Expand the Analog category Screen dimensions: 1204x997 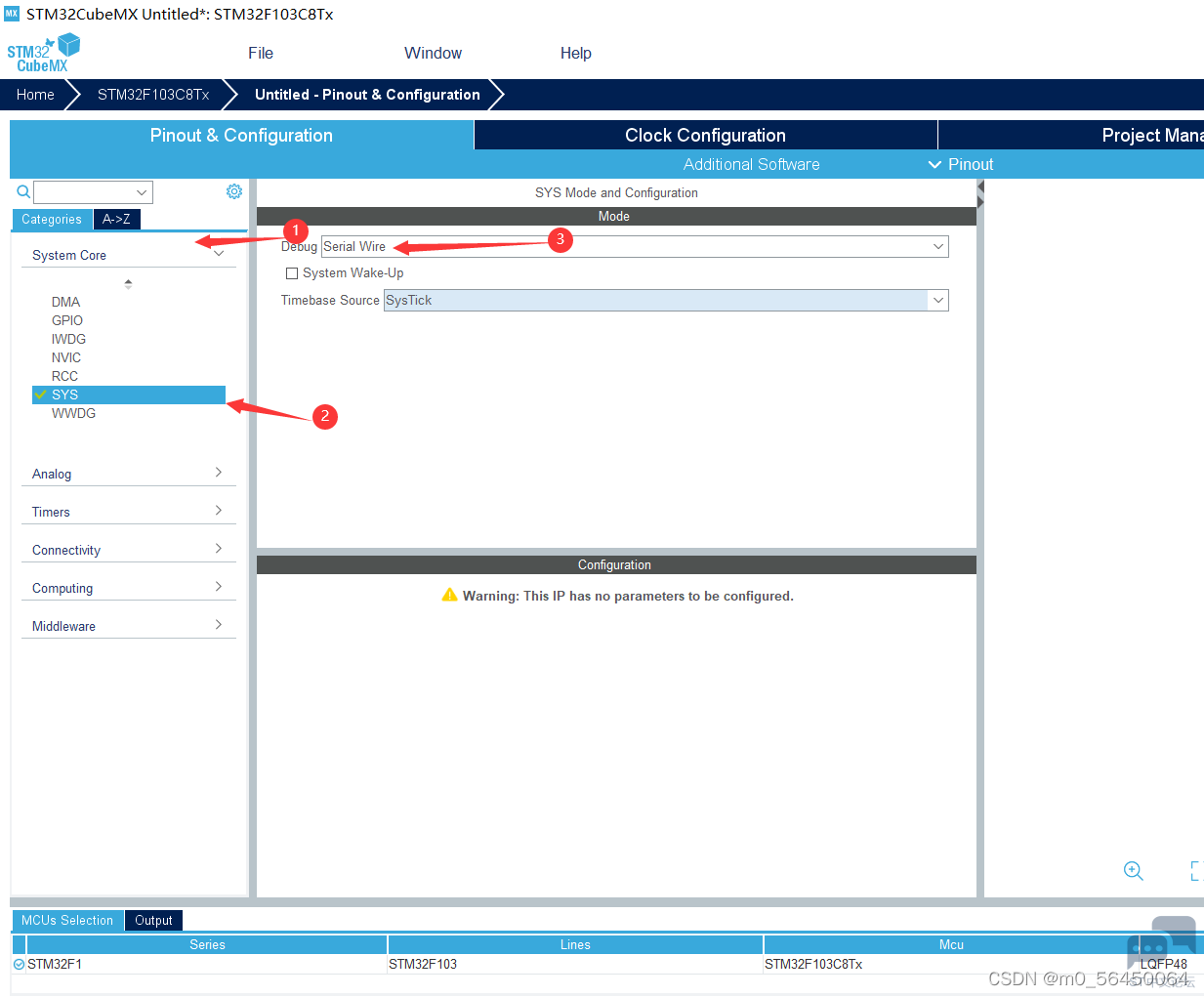(128, 474)
